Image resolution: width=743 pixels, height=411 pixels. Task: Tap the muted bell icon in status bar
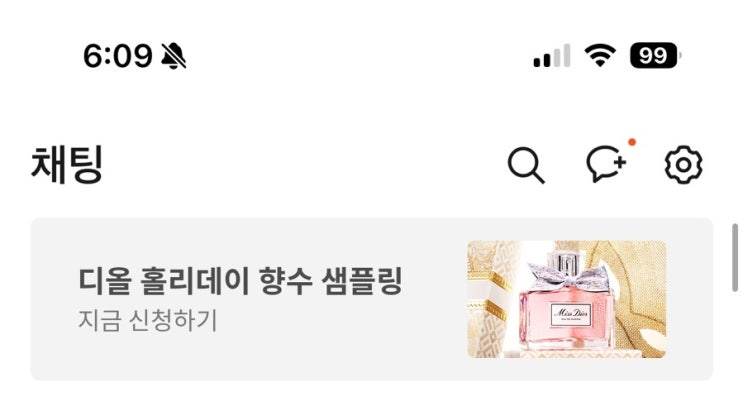pyautogui.click(x=173, y=56)
